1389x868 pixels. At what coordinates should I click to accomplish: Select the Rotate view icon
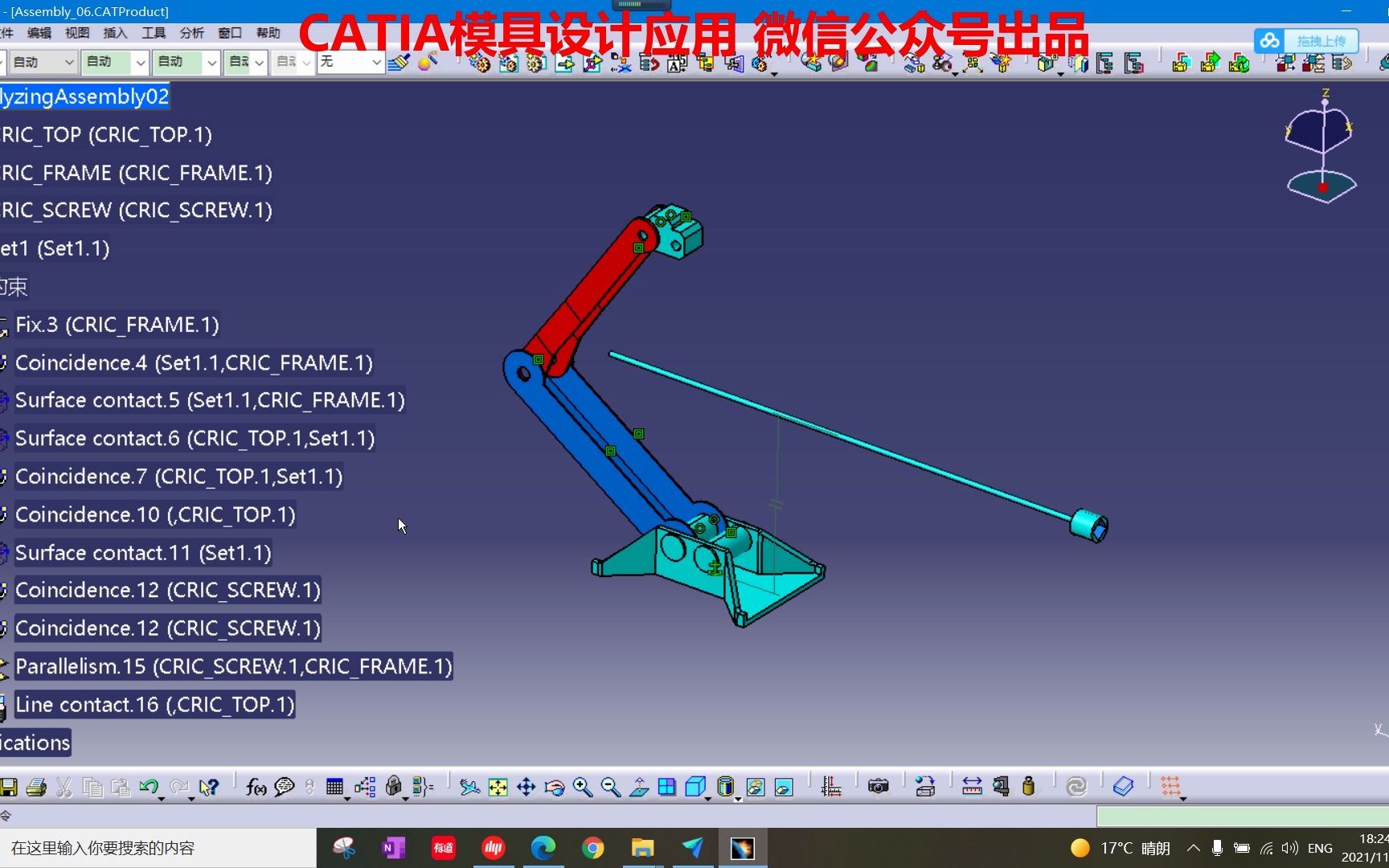click(x=555, y=787)
